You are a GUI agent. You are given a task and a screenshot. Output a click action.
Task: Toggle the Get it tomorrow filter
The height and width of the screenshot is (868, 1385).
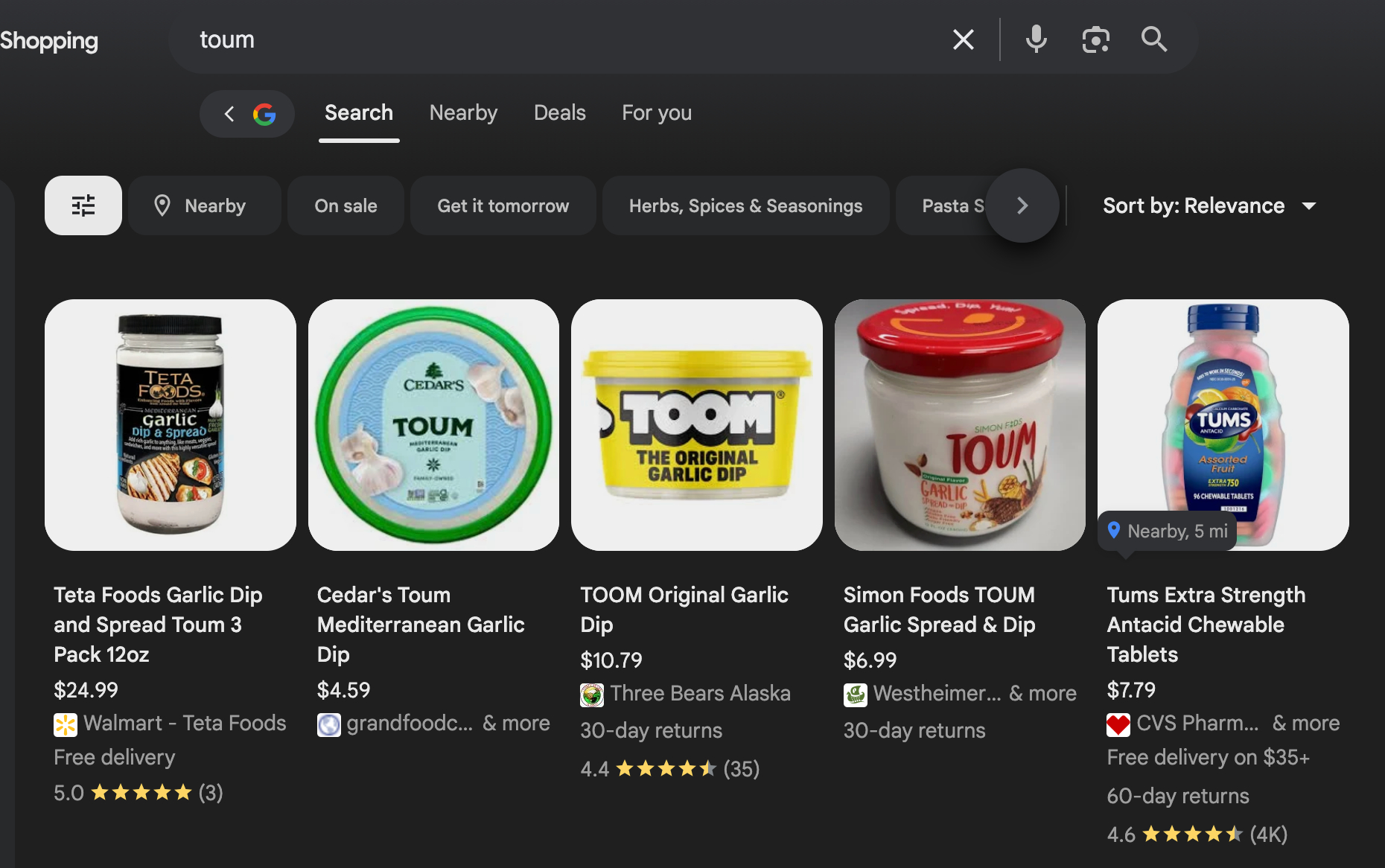[503, 205]
